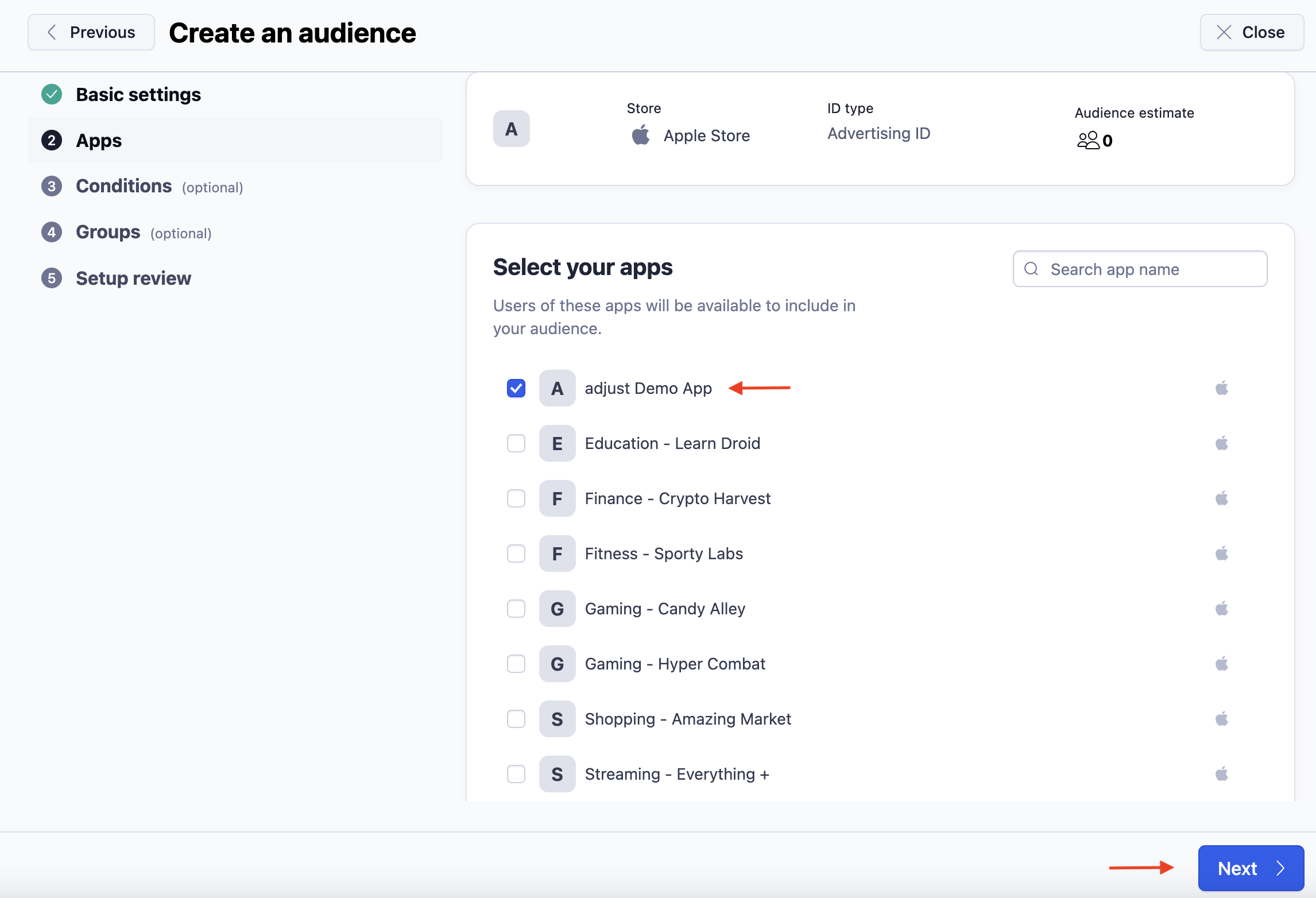Image resolution: width=1316 pixels, height=898 pixels.
Task: Click the Education - Learn Droid letter icon
Action: tap(557, 443)
